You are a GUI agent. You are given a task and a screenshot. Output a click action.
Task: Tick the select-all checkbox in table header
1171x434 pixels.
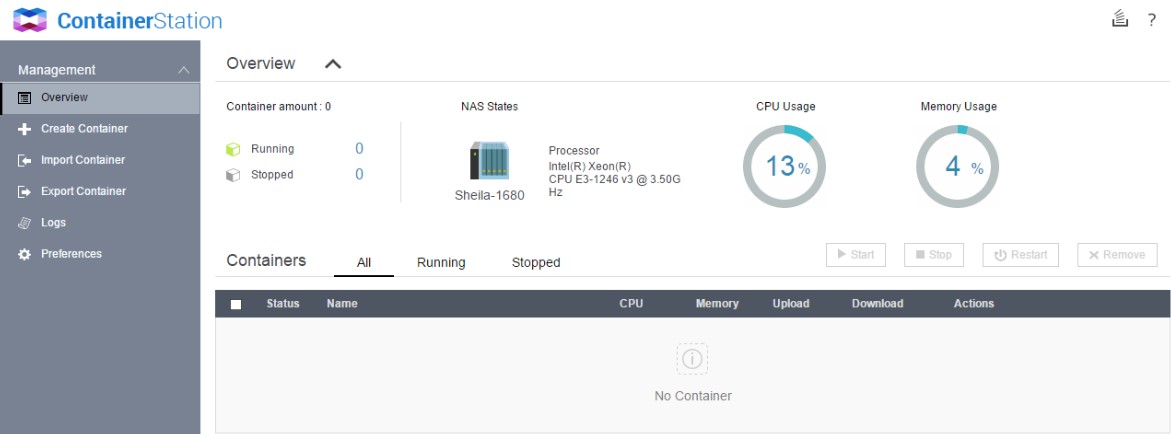(236, 304)
